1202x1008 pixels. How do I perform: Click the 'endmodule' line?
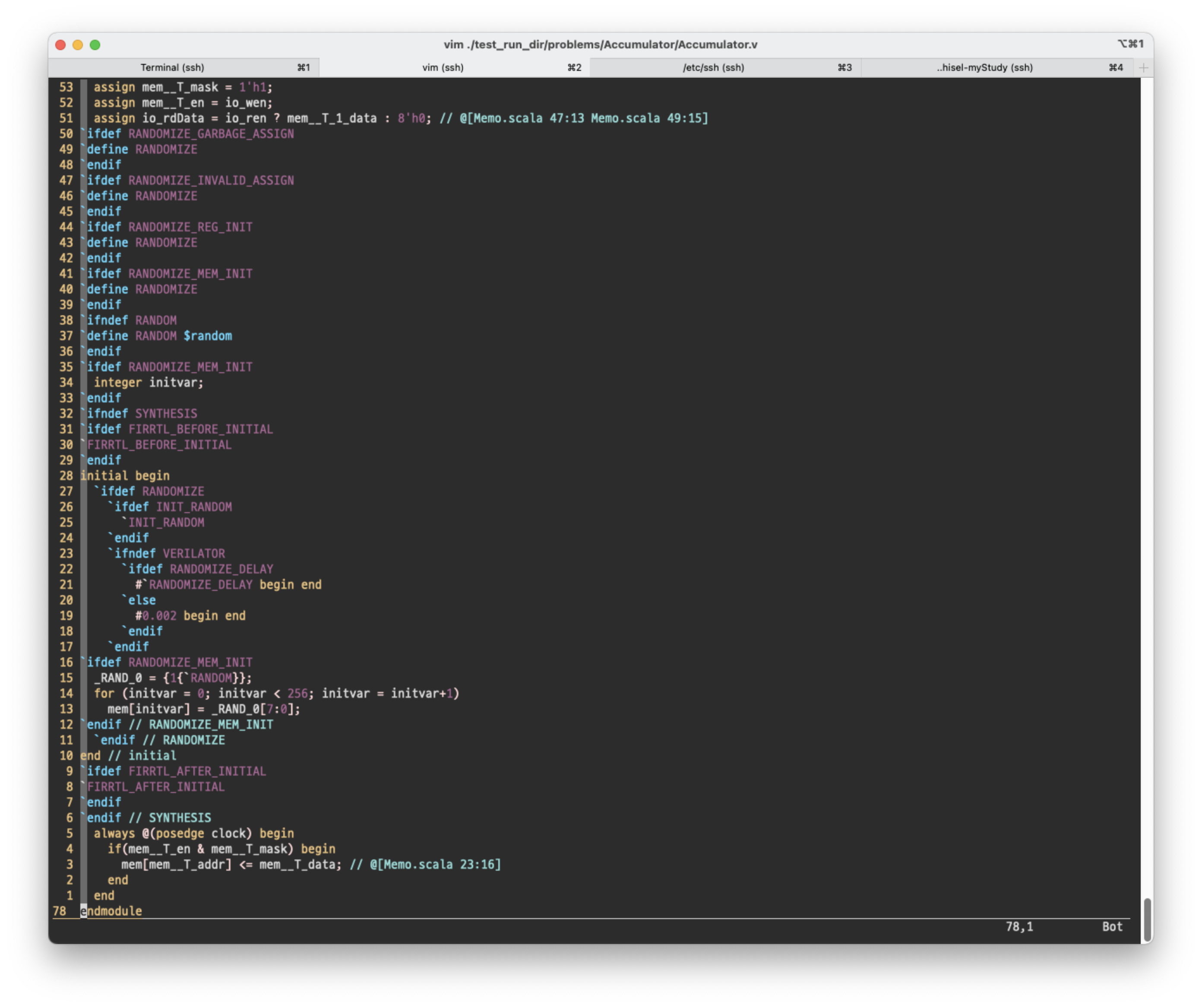click(111, 911)
